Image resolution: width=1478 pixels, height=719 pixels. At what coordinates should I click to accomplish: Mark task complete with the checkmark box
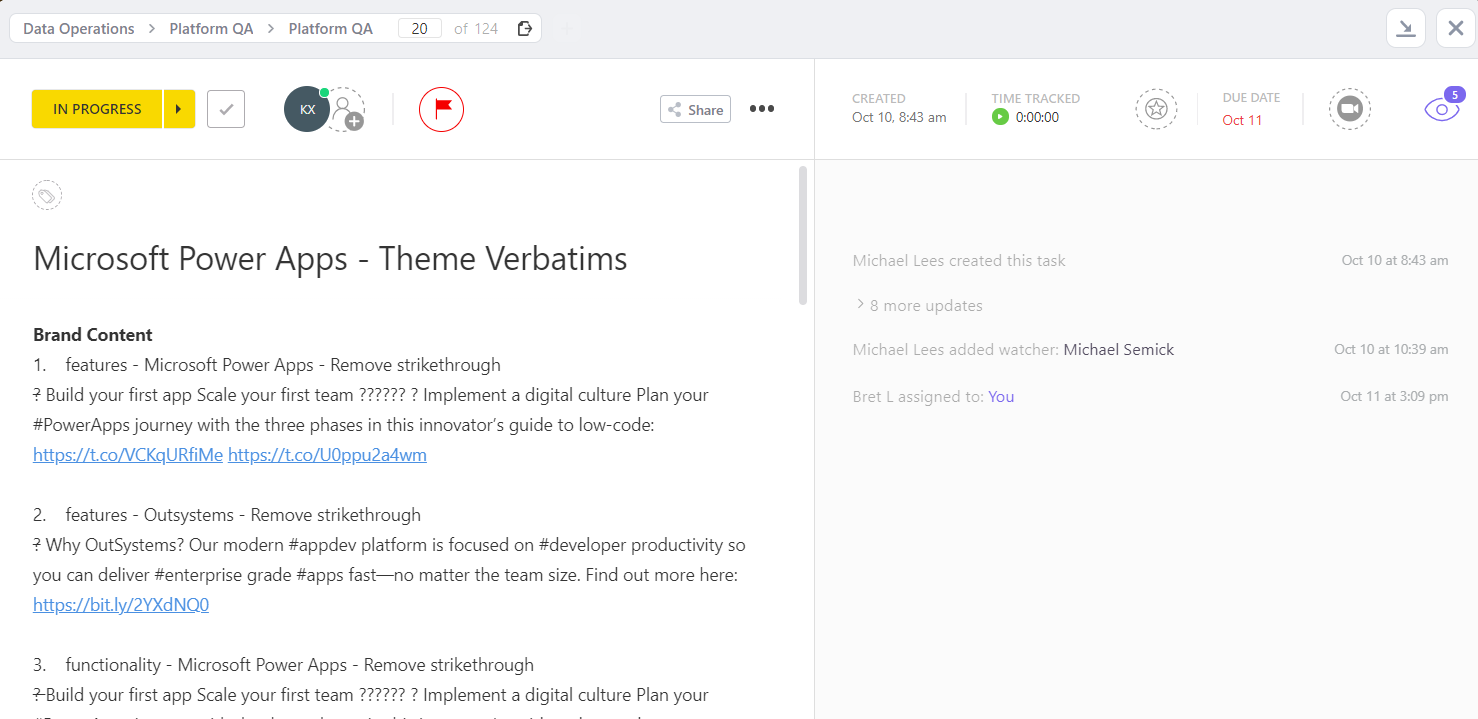[226, 109]
